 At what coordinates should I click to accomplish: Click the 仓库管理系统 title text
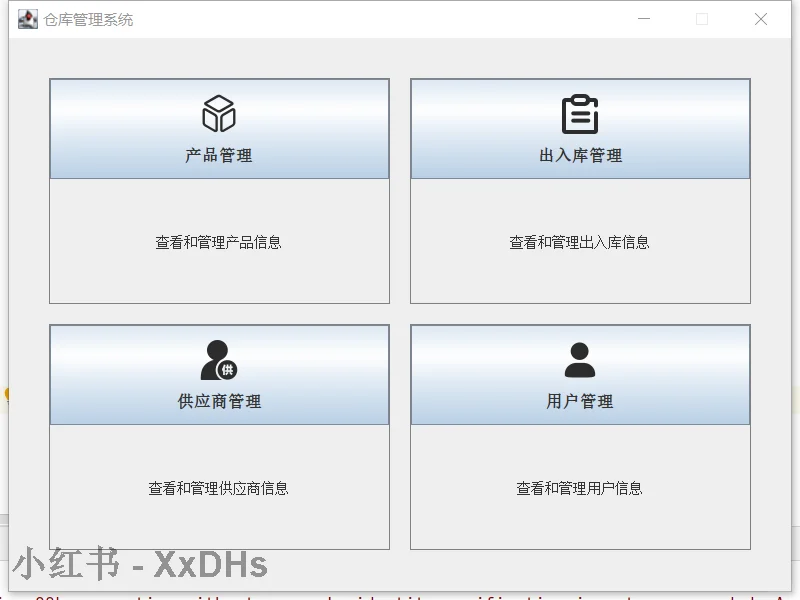tap(83, 18)
